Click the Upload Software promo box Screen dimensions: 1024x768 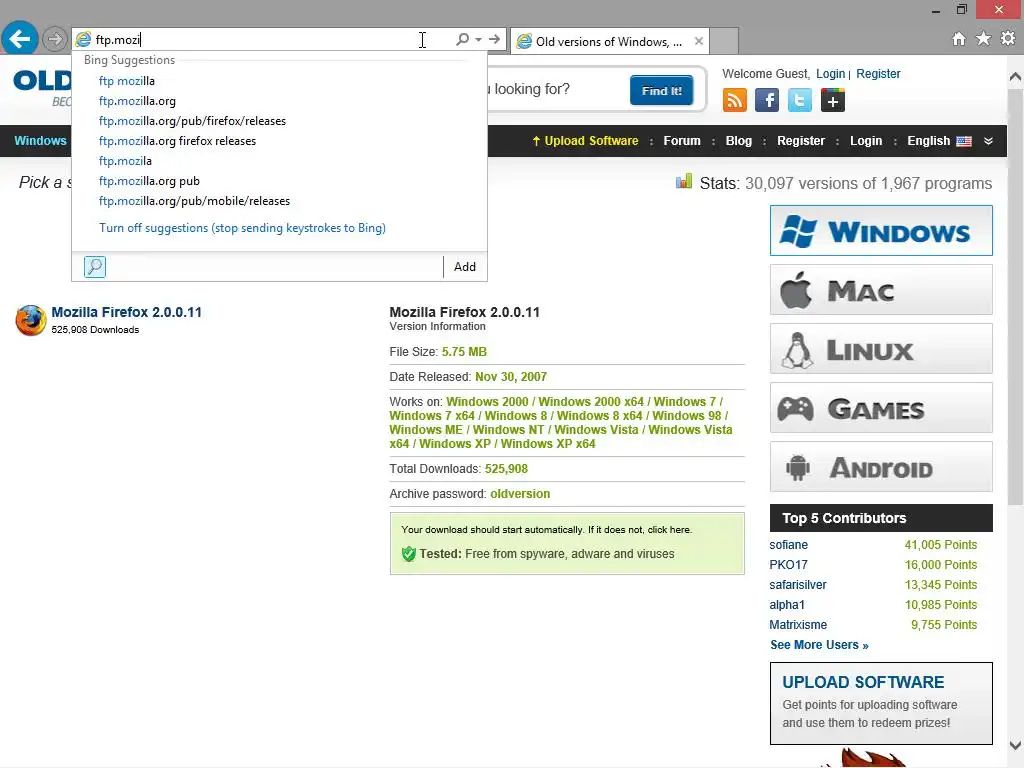click(881, 703)
